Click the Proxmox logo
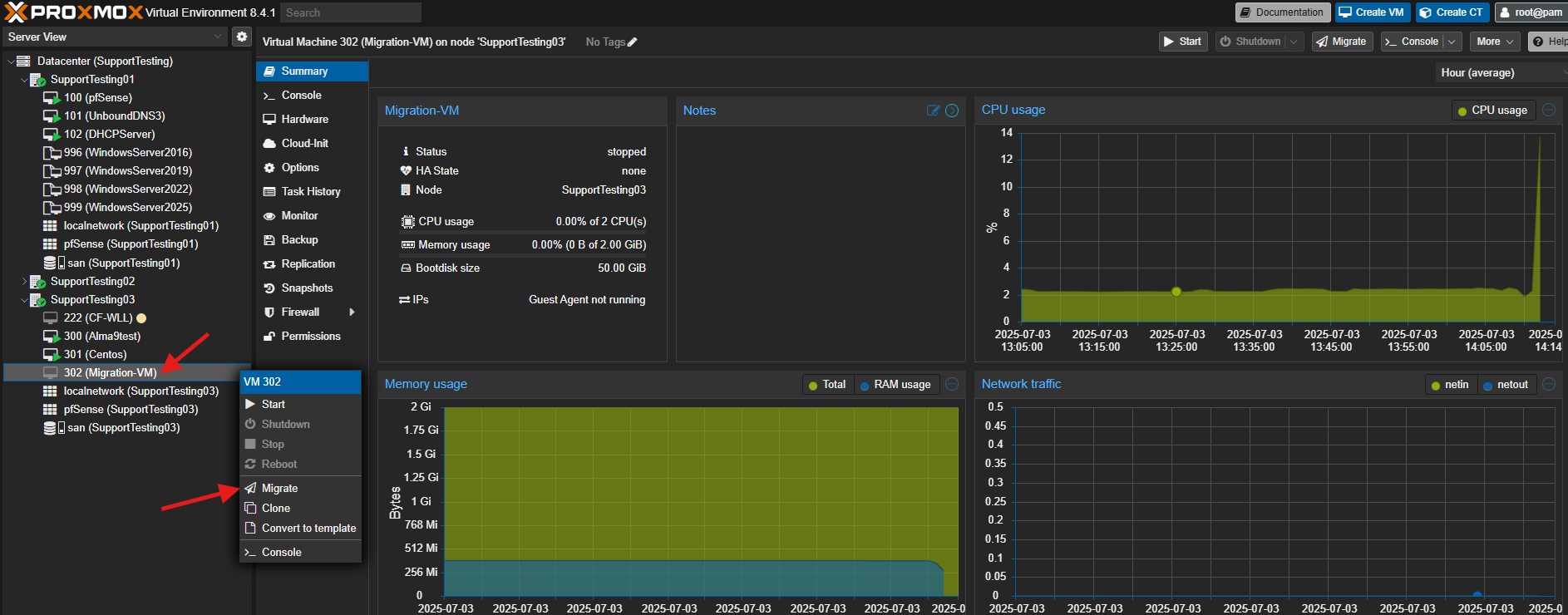Image resolution: width=1568 pixels, height=615 pixels. click(x=74, y=12)
